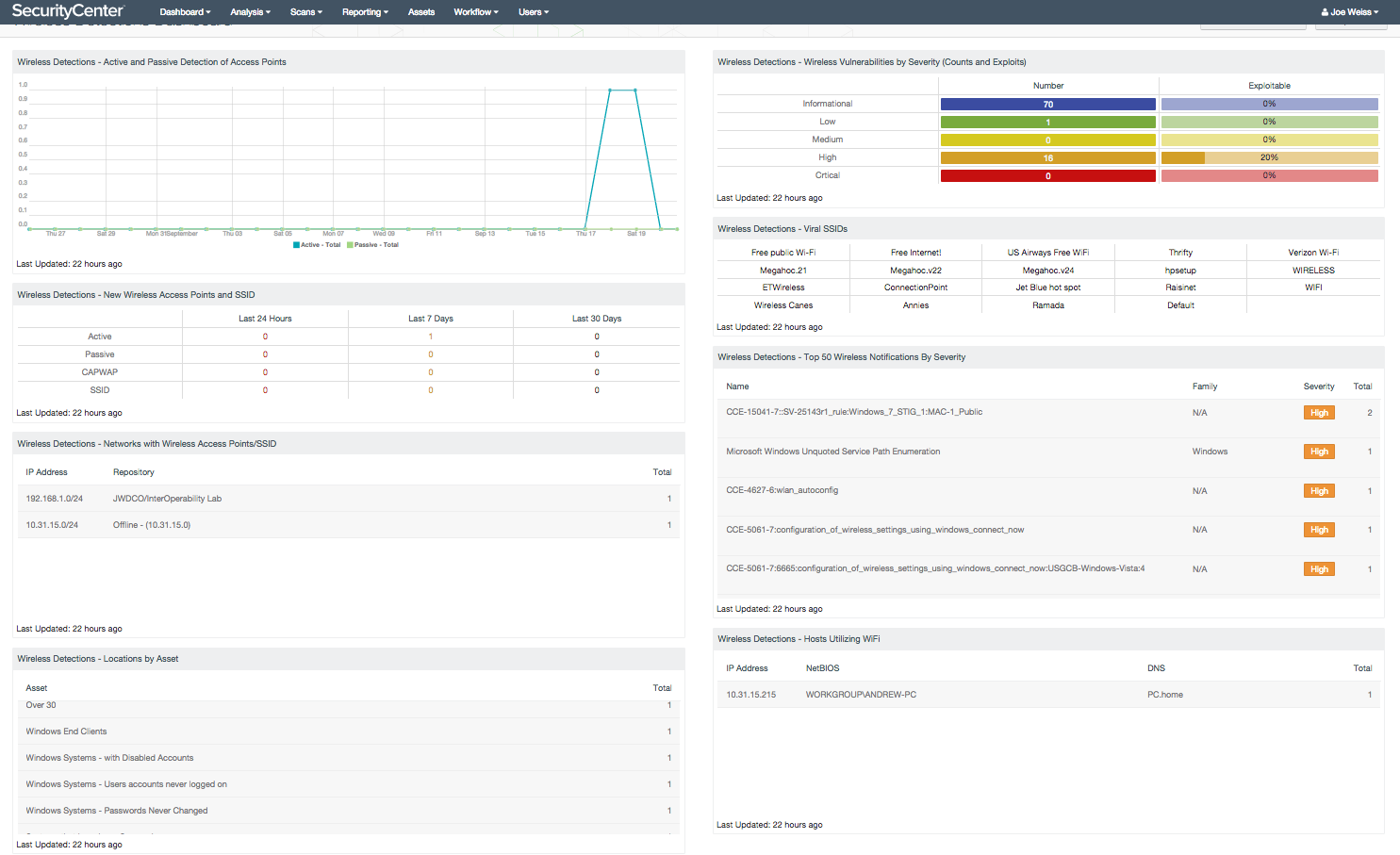The width and height of the screenshot is (1400, 855).
Task: Expand the Scans menu
Action: pos(305,12)
